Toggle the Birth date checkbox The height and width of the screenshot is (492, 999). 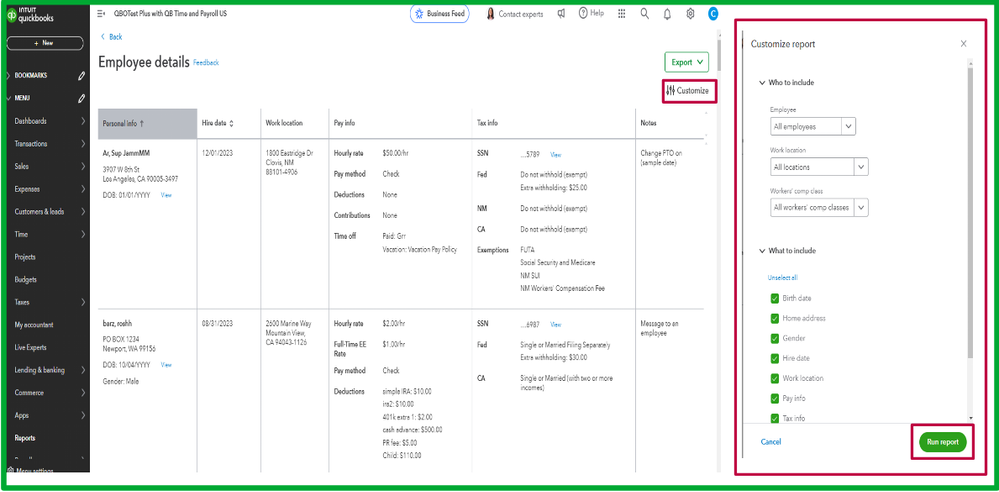click(x=775, y=298)
